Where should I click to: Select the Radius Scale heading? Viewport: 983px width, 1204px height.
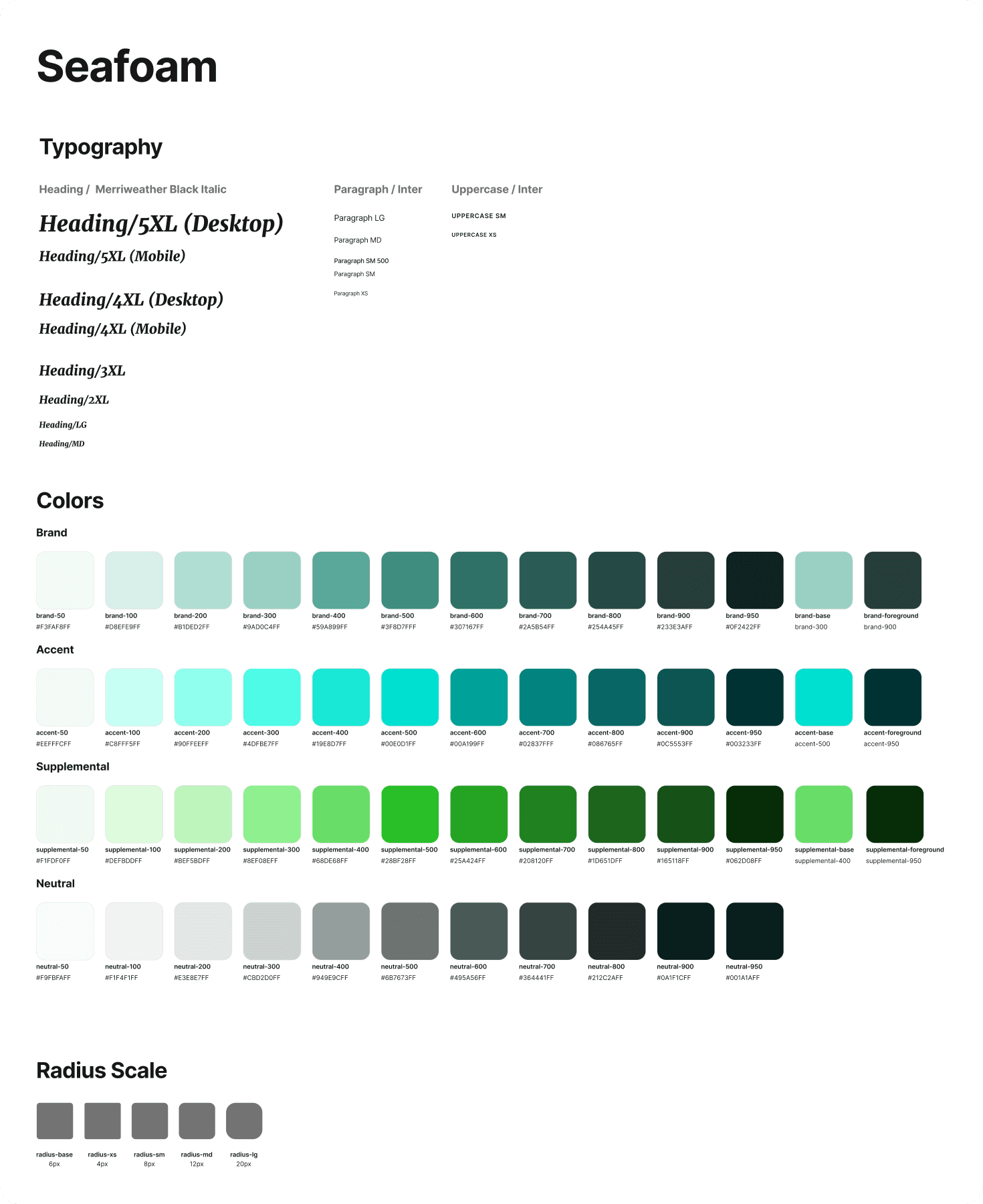[102, 1070]
